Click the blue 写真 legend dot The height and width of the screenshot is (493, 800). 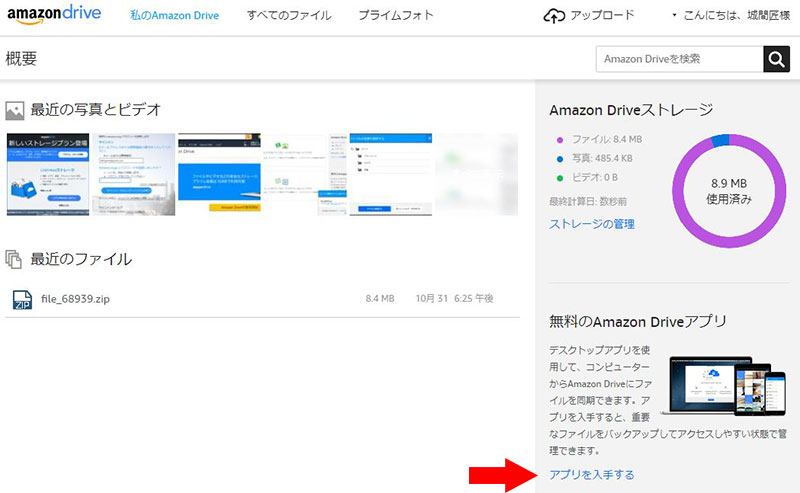coord(560,159)
